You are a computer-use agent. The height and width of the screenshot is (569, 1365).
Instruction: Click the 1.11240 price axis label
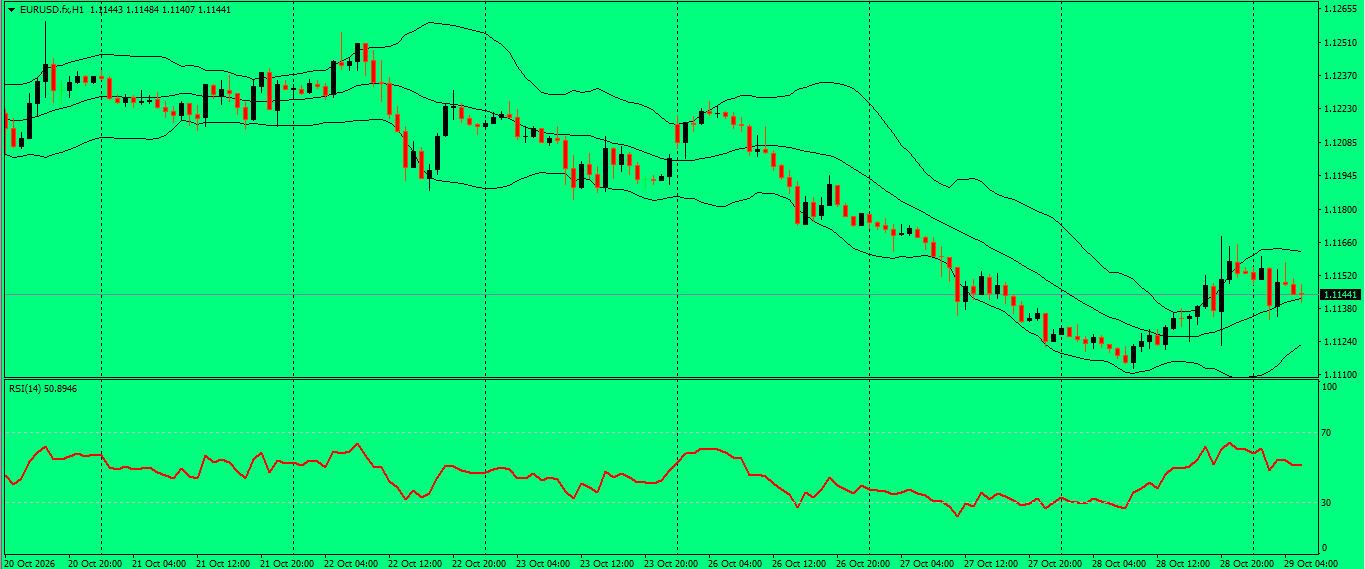[1339, 342]
